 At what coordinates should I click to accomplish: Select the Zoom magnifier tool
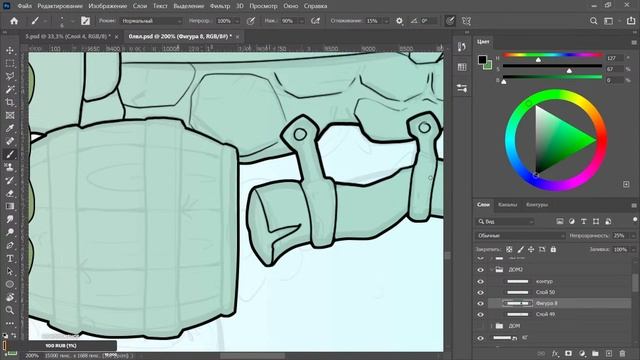(x=10, y=310)
